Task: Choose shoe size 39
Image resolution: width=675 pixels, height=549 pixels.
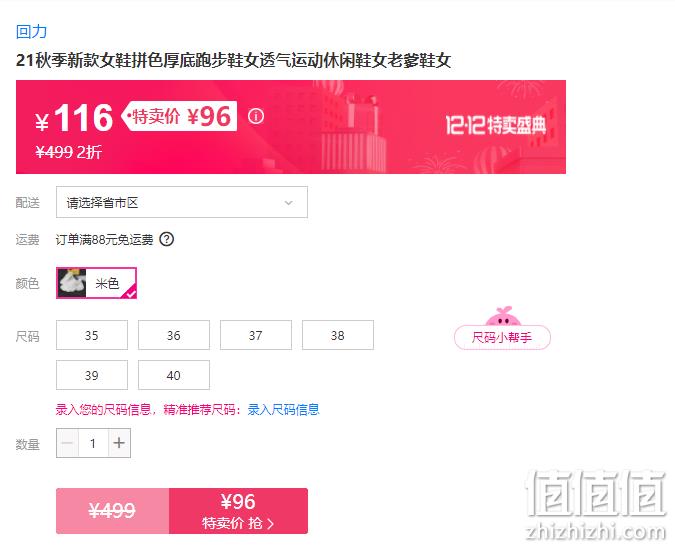Action: 92,375
